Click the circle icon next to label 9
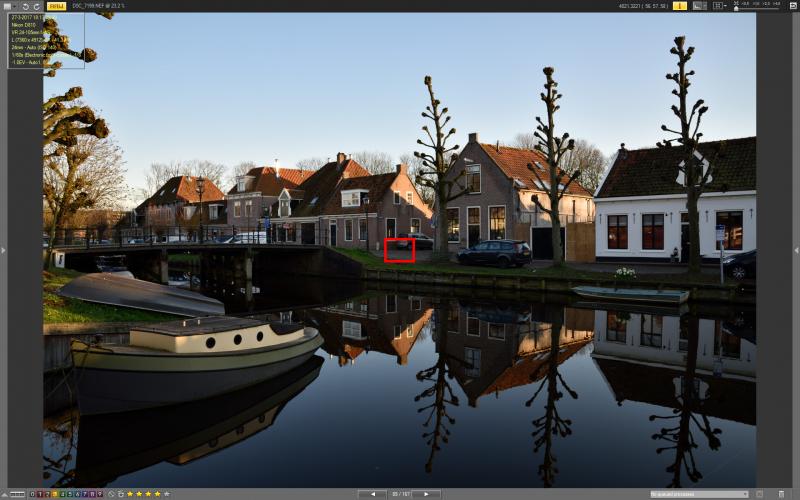Image resolution: width=800 pixels, height=500 pixels. click(111, 494)
